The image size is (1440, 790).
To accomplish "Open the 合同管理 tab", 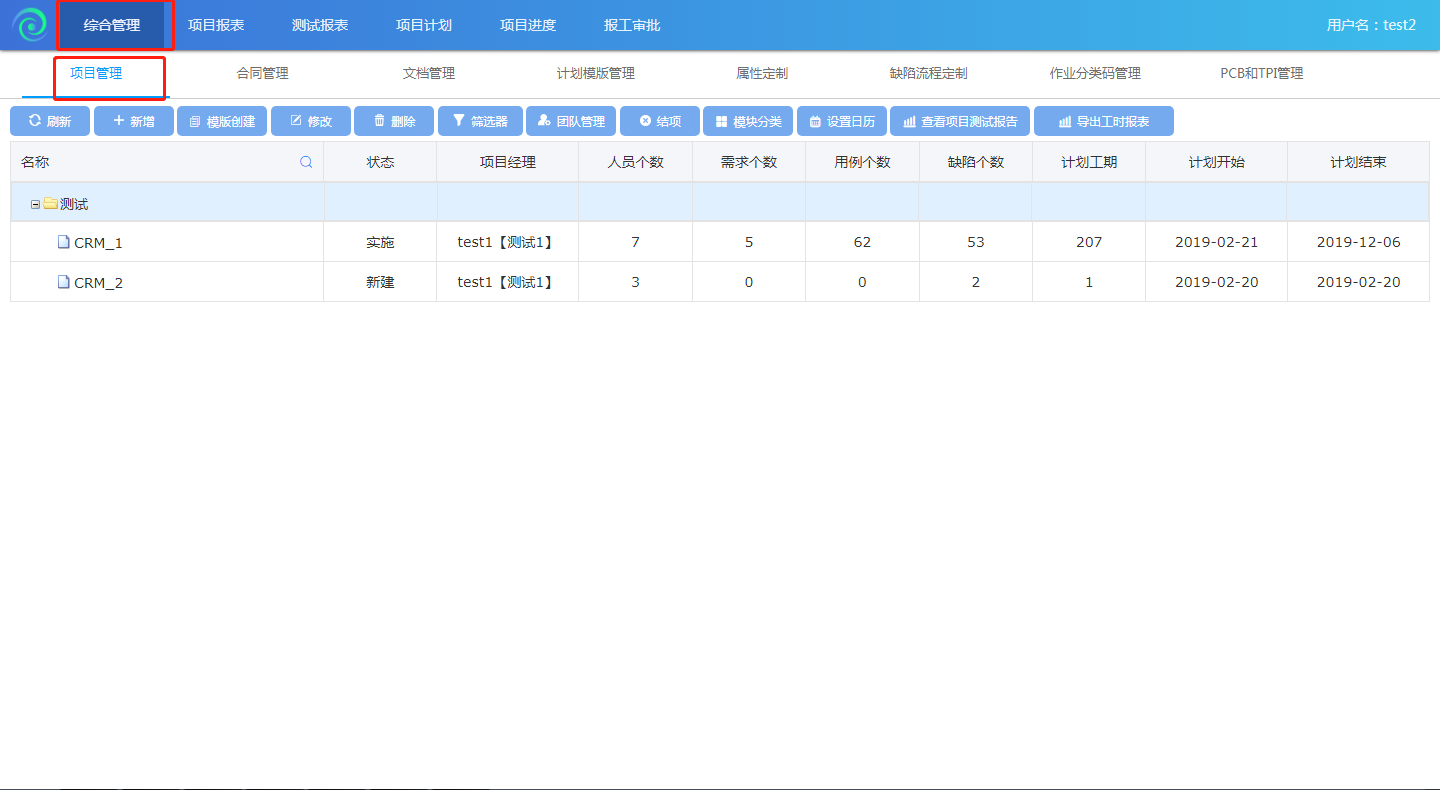I will pyautogui.click(x=262, y=73).
